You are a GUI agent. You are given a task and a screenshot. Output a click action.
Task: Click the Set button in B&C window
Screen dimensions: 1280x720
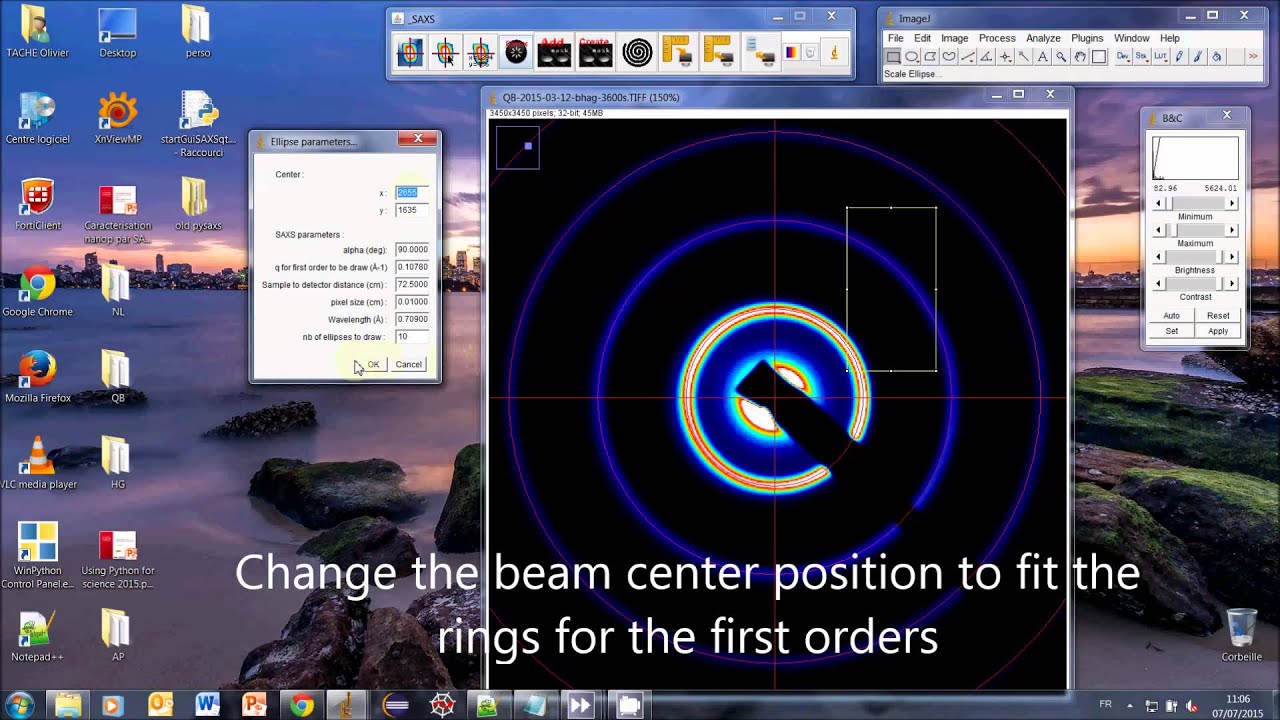point(1171,331)
